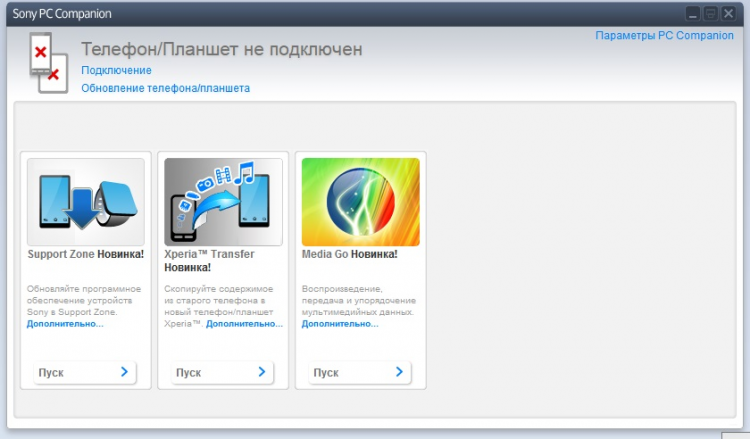
Task: Open Параметры PC Companion settings link
Action: point(664,35)
